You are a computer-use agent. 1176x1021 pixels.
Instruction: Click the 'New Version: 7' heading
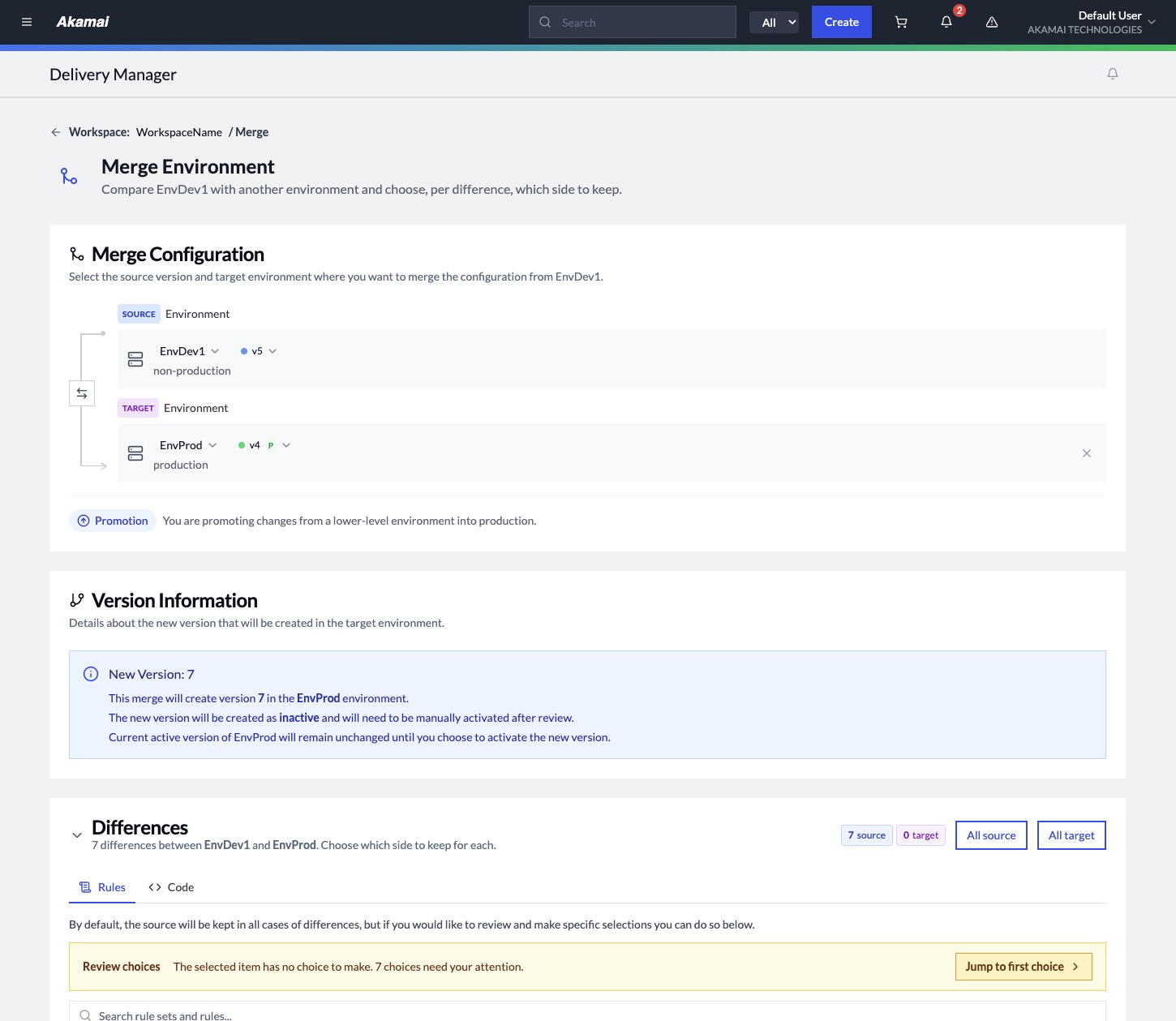pyautogui.click(x=152, y=674)
